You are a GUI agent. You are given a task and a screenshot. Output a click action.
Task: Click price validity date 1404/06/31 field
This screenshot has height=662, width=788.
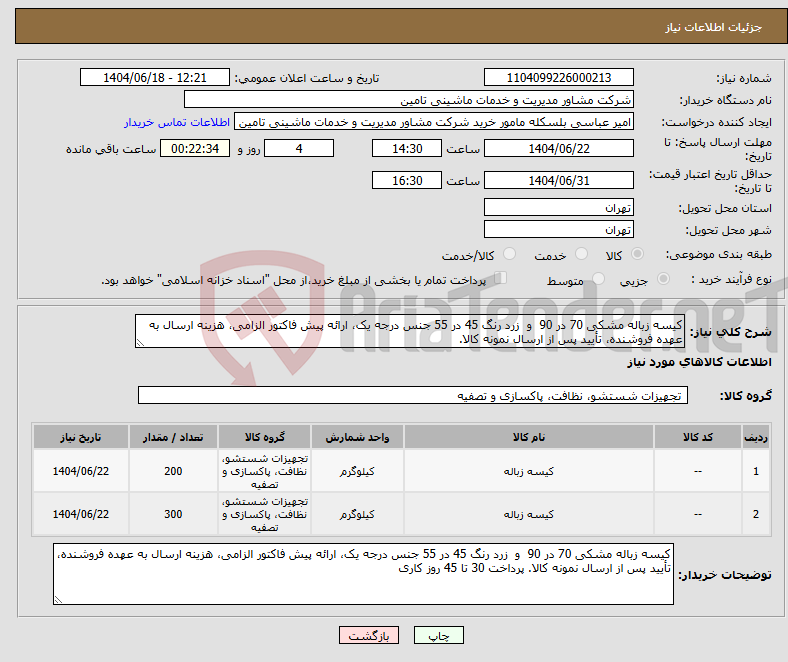559,180
